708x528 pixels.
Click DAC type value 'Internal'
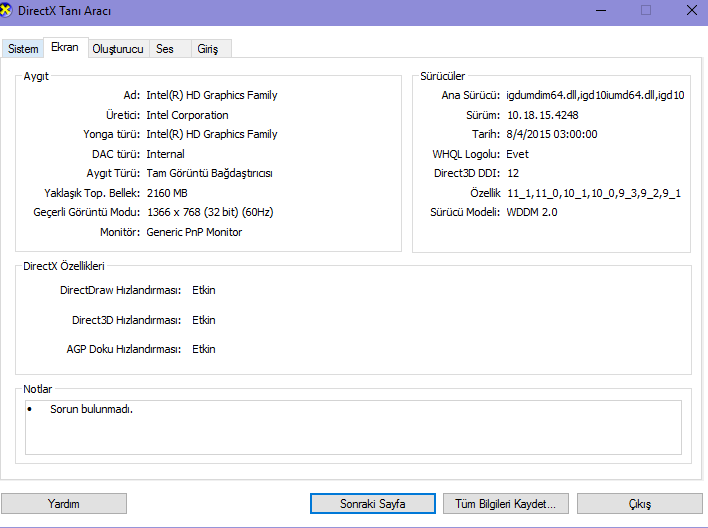pos(165,154)
